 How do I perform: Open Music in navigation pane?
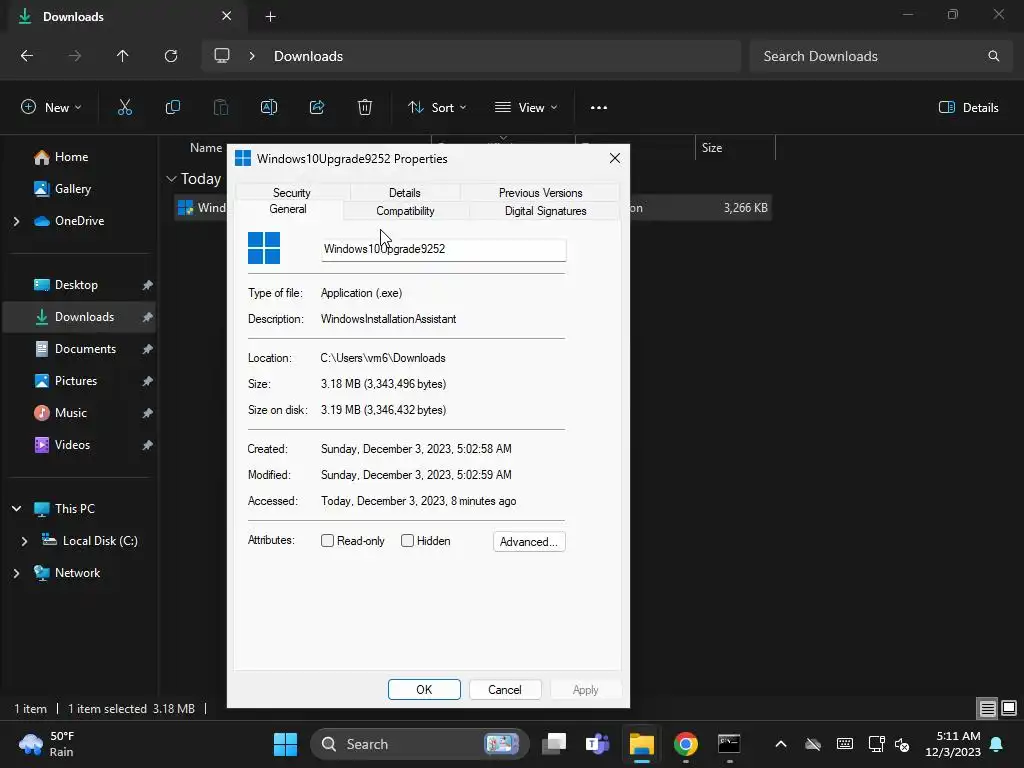[x=71, y=413]
